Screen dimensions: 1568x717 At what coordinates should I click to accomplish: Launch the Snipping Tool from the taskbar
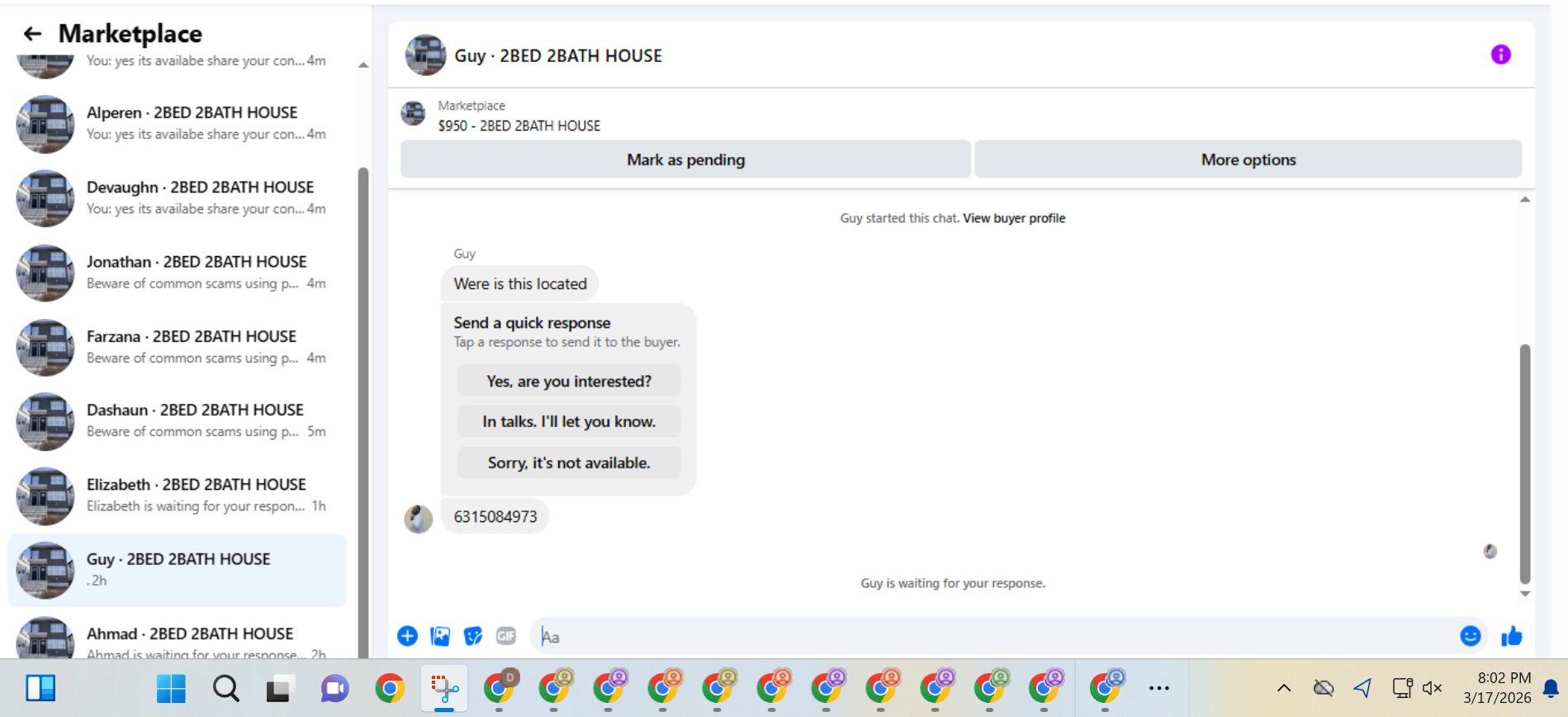(x=444, y=688)
